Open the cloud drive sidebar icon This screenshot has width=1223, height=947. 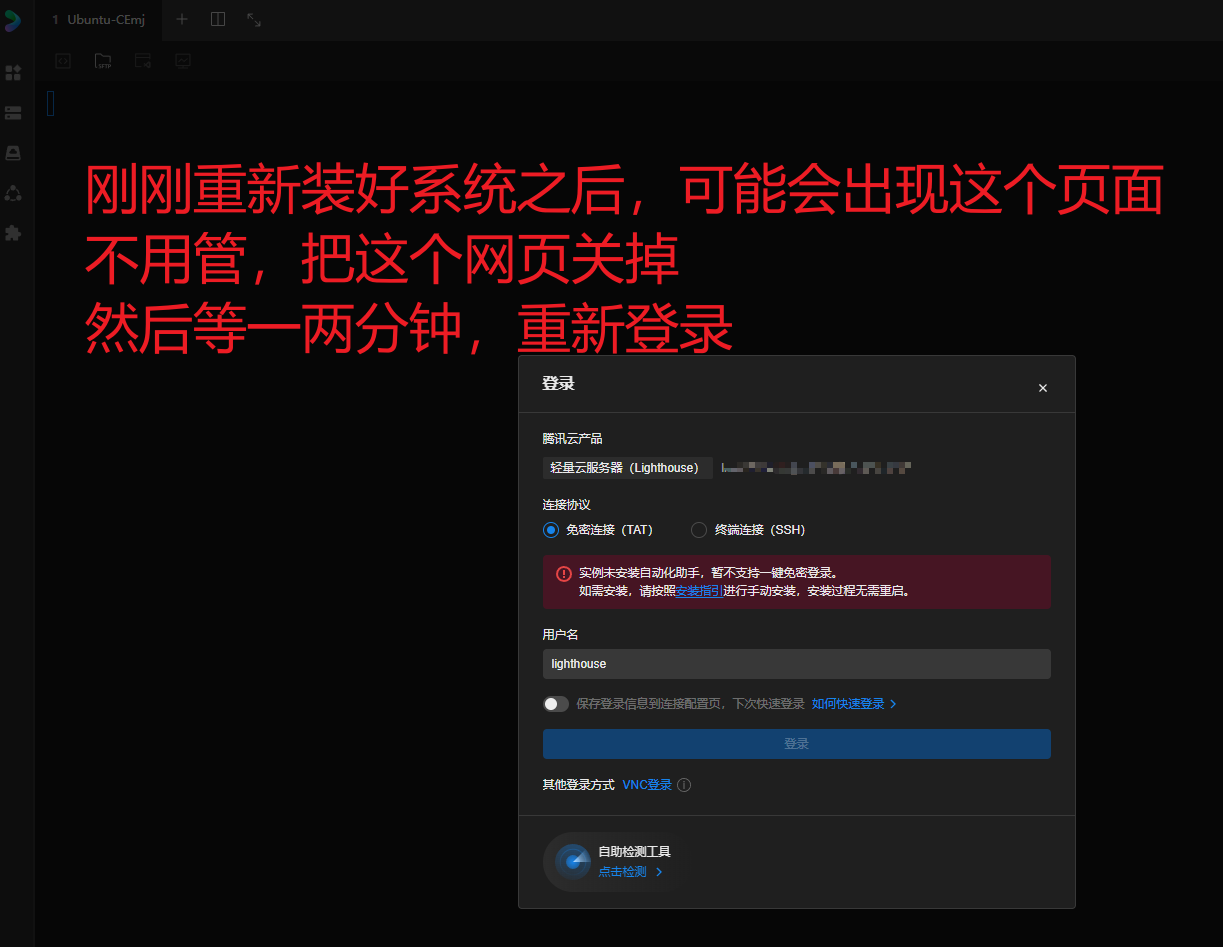(x=13, y=153)
